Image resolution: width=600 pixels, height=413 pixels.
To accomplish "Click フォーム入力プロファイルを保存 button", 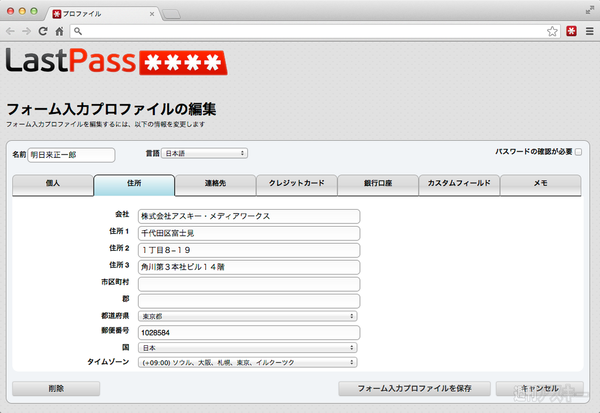I will click(x=414, y=389).
